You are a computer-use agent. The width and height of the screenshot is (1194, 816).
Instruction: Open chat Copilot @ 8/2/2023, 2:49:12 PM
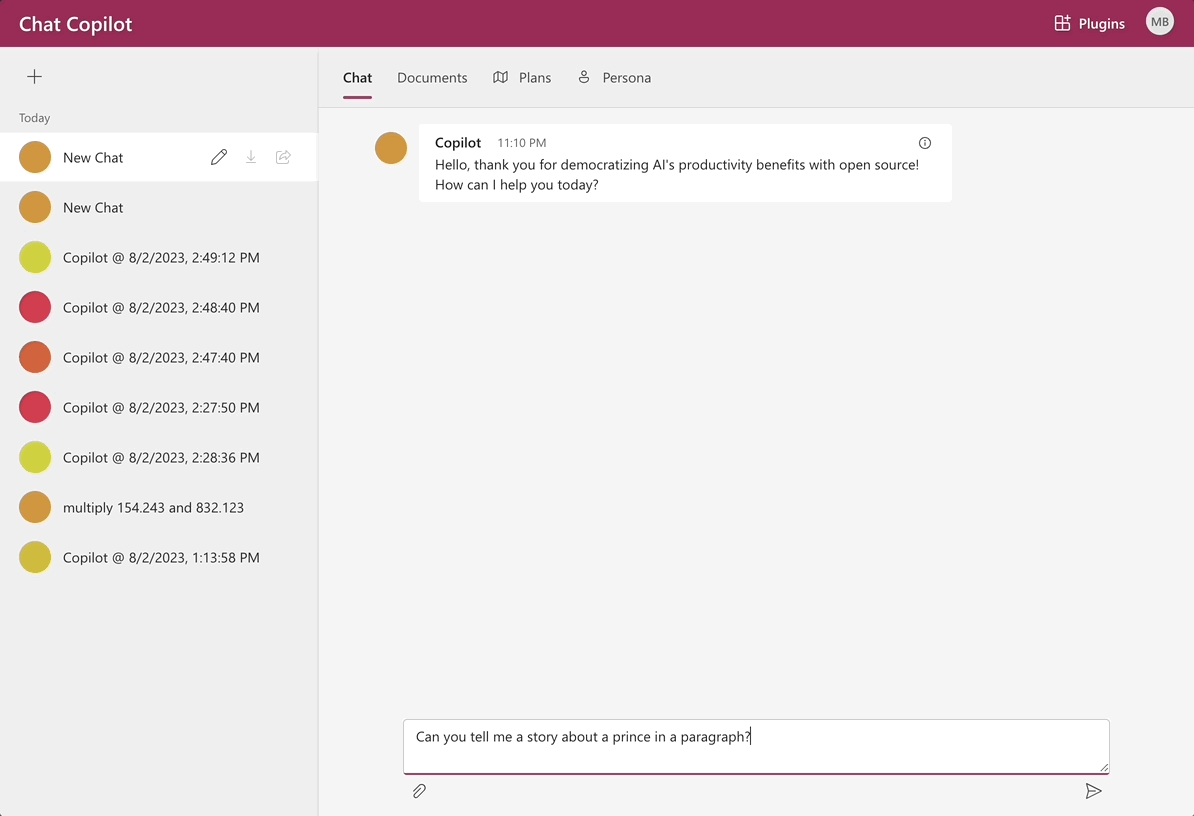tap(160, 257)
